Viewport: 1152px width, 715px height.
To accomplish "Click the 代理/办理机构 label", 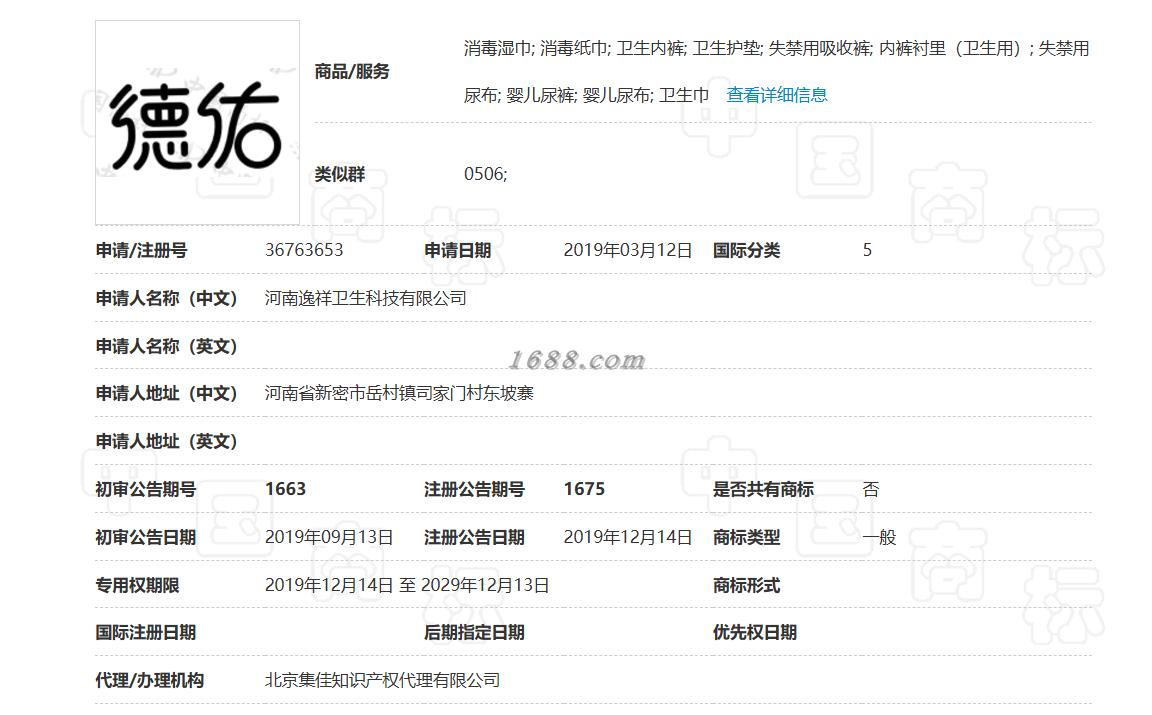I will pos(150,680).
